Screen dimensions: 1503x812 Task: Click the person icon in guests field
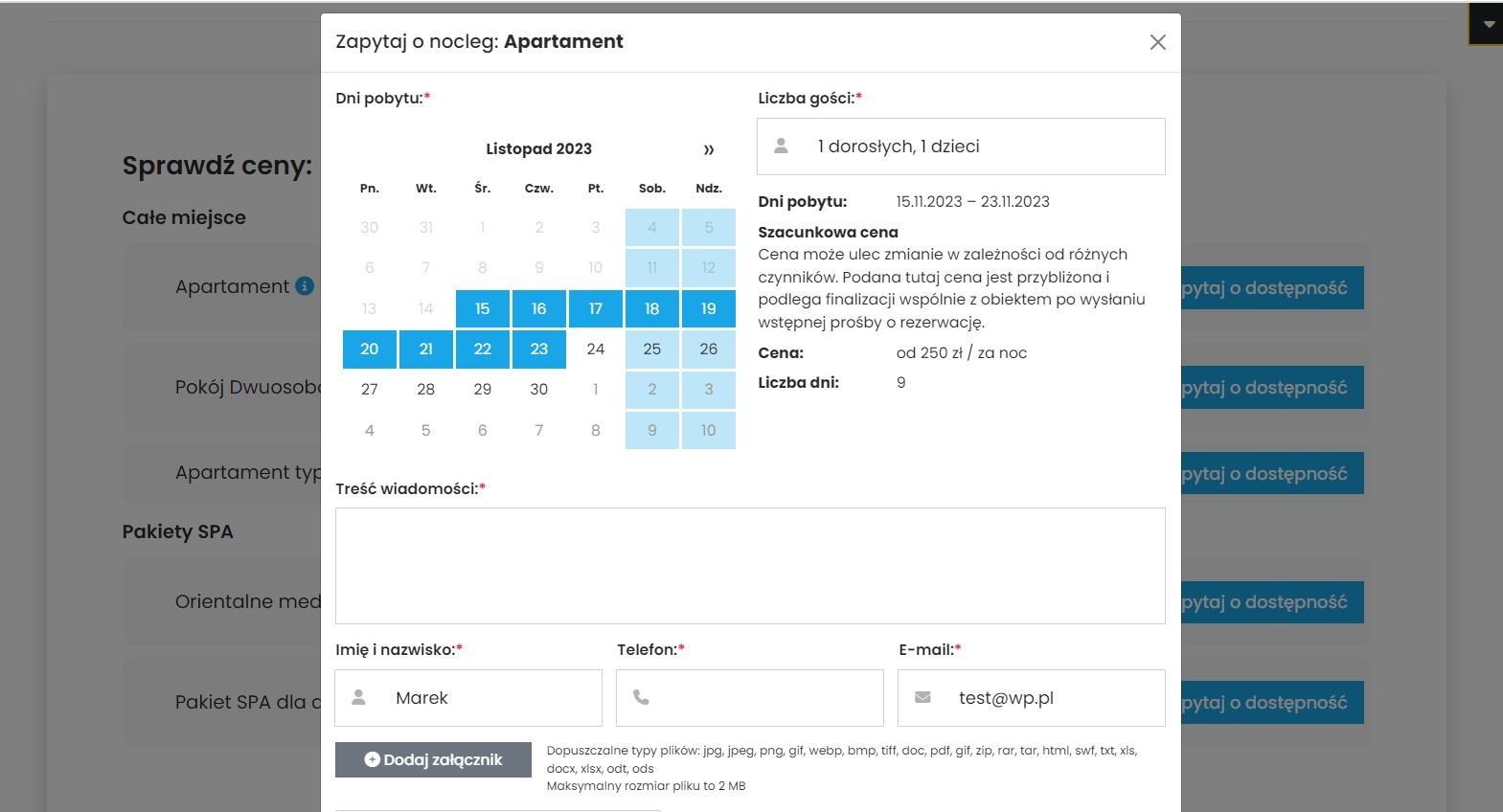point(782,146)
